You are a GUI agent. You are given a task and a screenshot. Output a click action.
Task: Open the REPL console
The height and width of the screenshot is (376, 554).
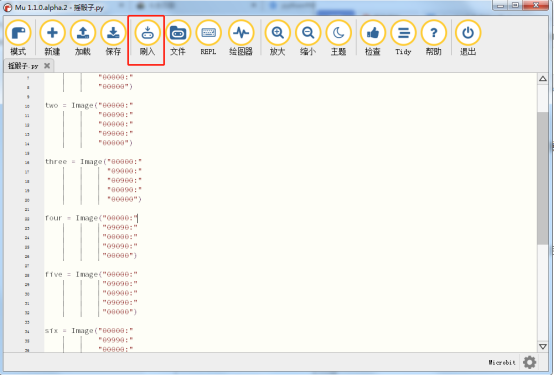(208, 38)
